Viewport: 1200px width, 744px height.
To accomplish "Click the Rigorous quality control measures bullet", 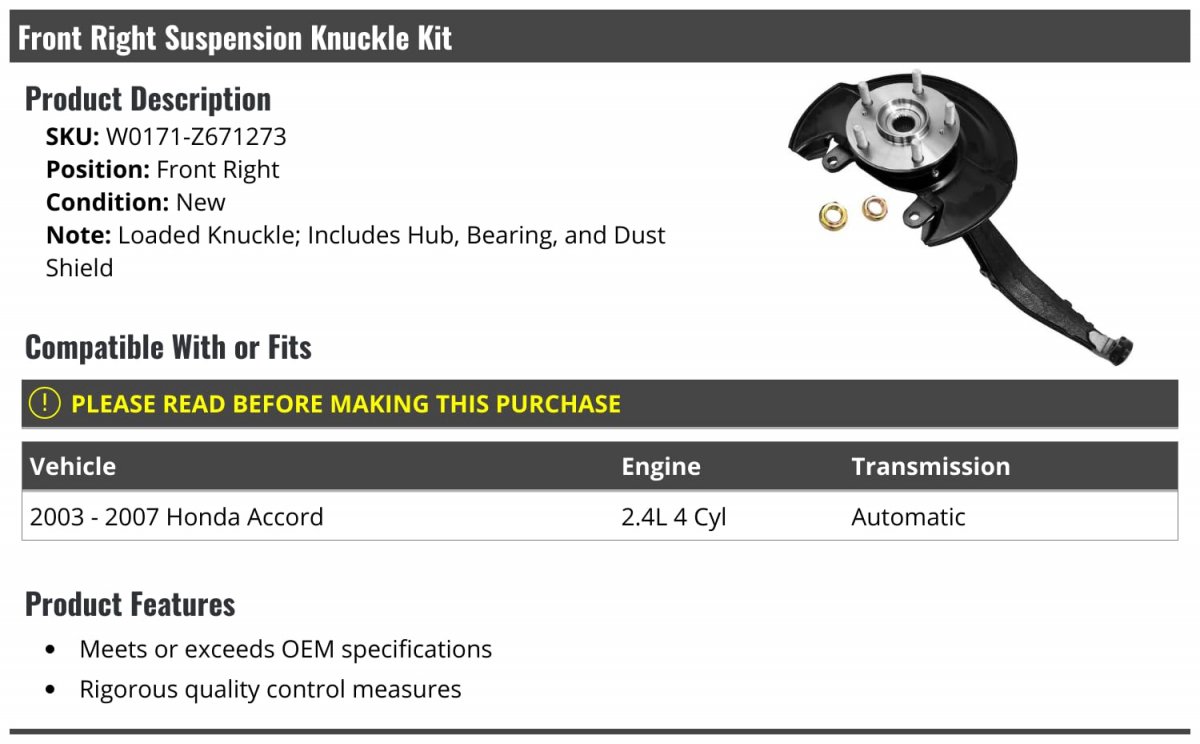I will (270, 689).
